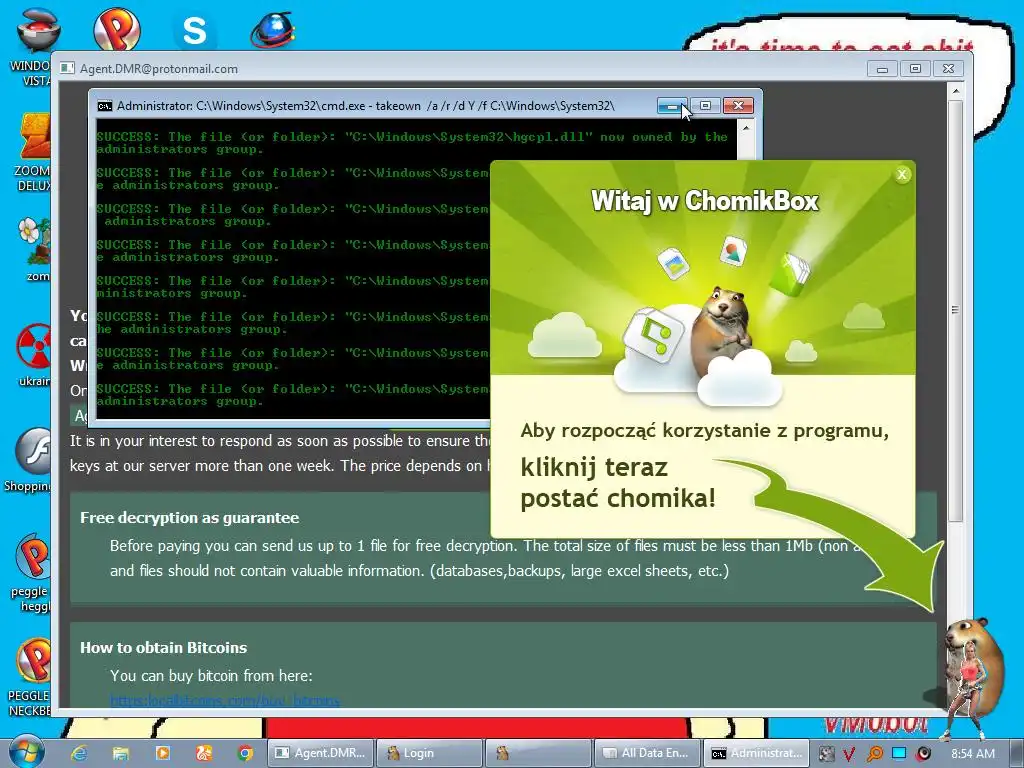Click the 'kliknij teraz postać chomika!' text
Image resolution: width=1024 pixels, height=768 pixels.
[x=618, y=483]
